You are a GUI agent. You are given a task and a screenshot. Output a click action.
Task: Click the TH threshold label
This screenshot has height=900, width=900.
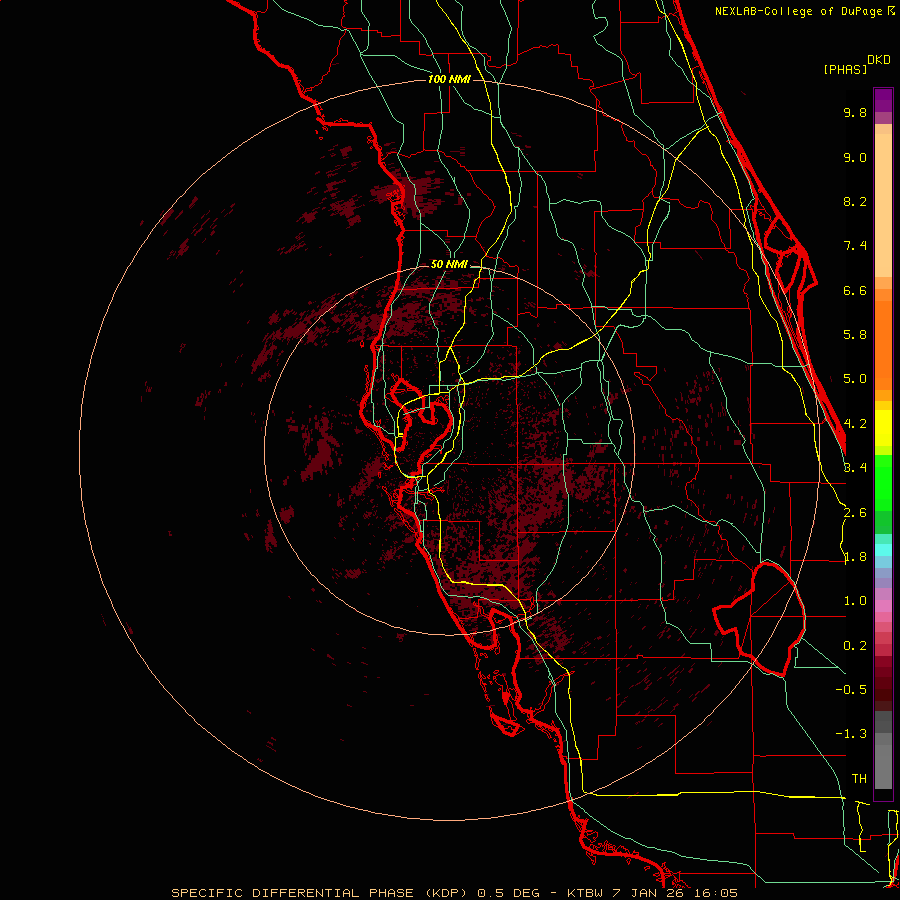[x=858, y=778]
